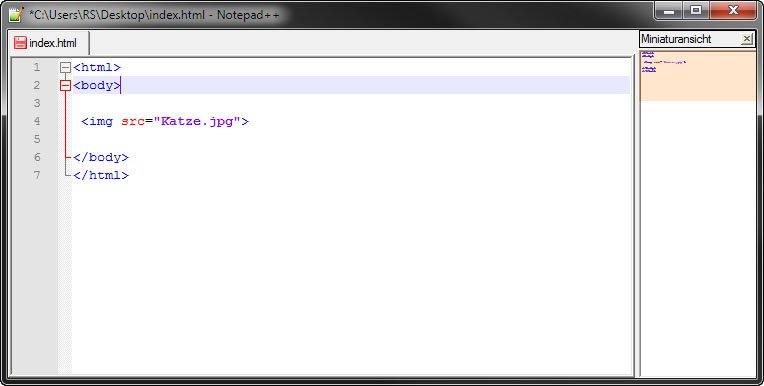
Task: Maximize the Notepad++ window
Action: (696, 10)
